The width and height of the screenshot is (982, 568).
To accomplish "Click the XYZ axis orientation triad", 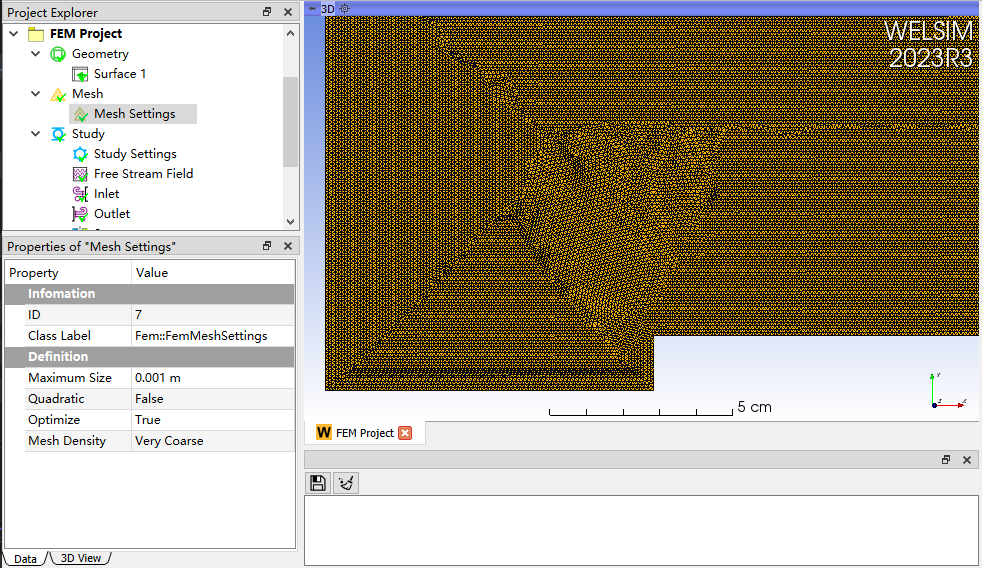I will coord(944,392).
